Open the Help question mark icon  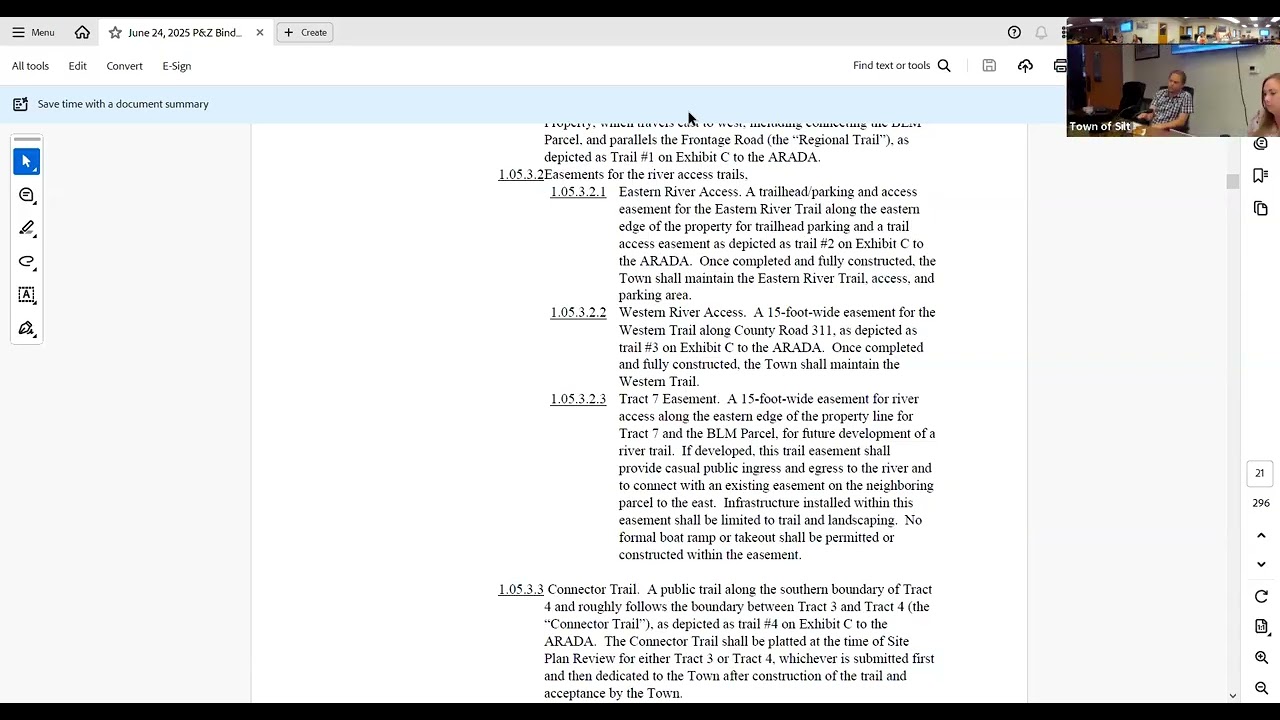point(1014,32)
